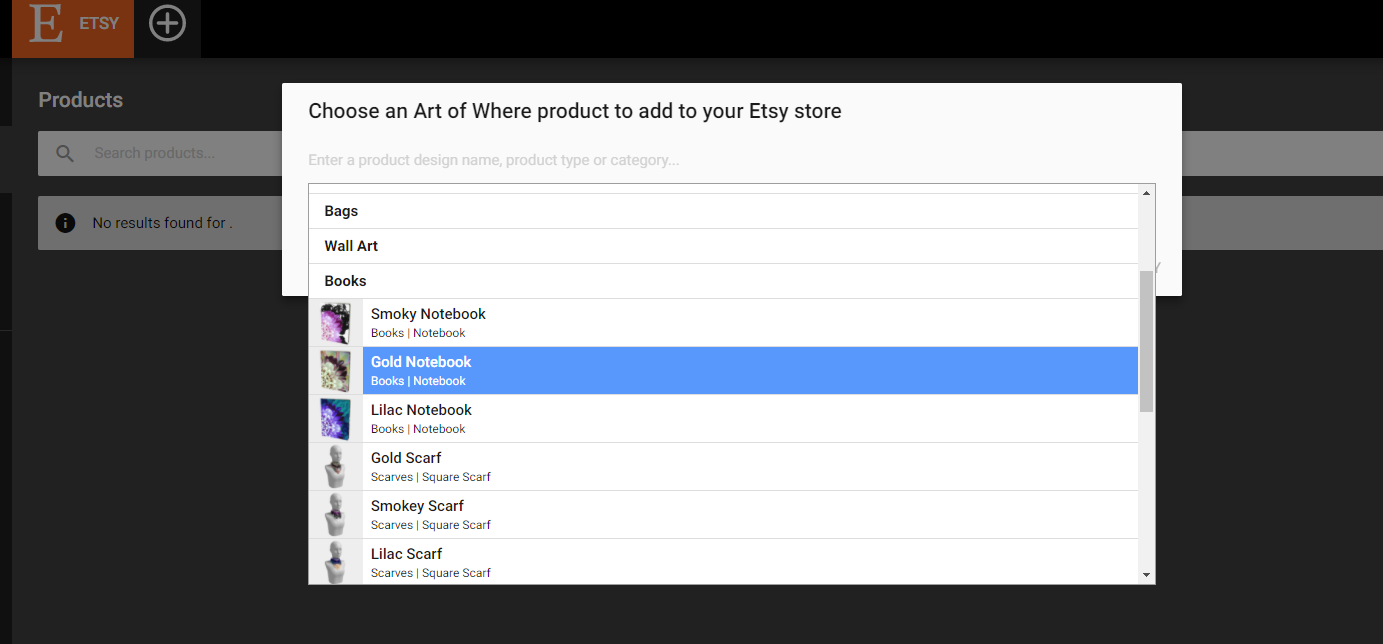Image resolution: width=1383 pixels, height=644 pixels.
Task: Click the search magnifier icon in Products
Action: pyautogui.click(x=65, y=153)
